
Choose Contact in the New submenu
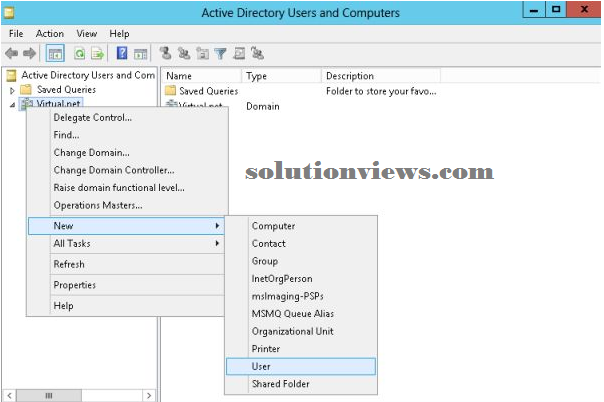coord(301,243)
